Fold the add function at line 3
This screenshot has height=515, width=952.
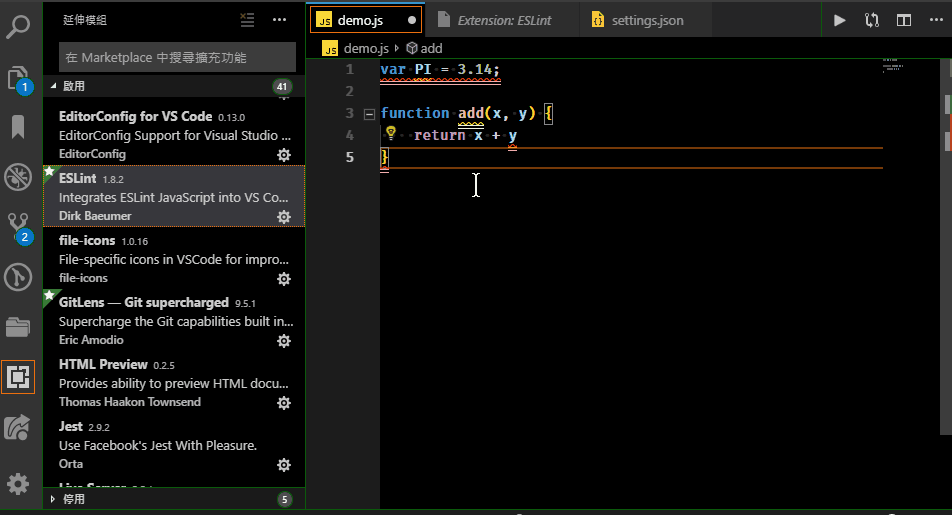click(369, 114)
